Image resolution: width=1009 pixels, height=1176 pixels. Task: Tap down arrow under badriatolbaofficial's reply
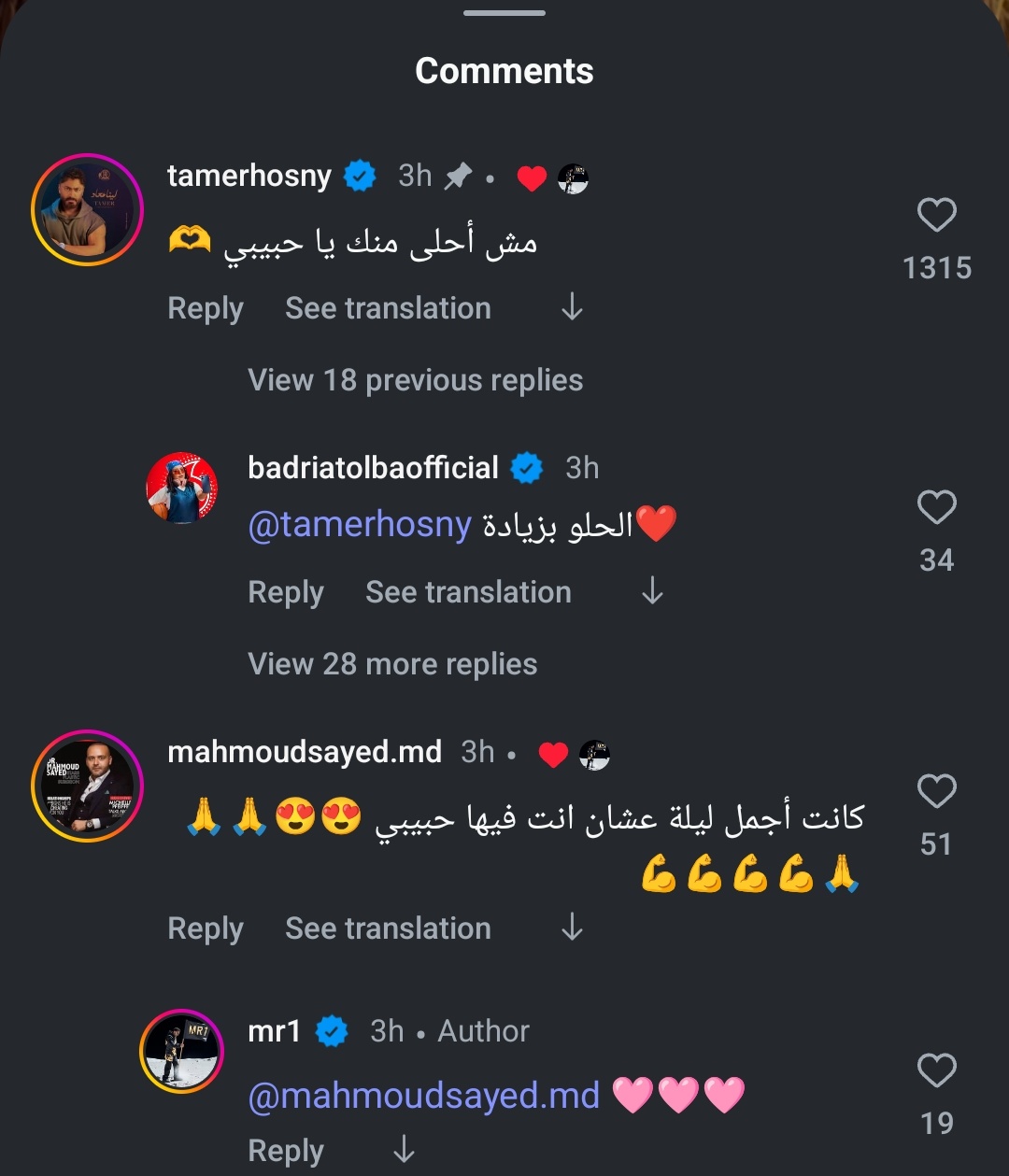[652, 591]
